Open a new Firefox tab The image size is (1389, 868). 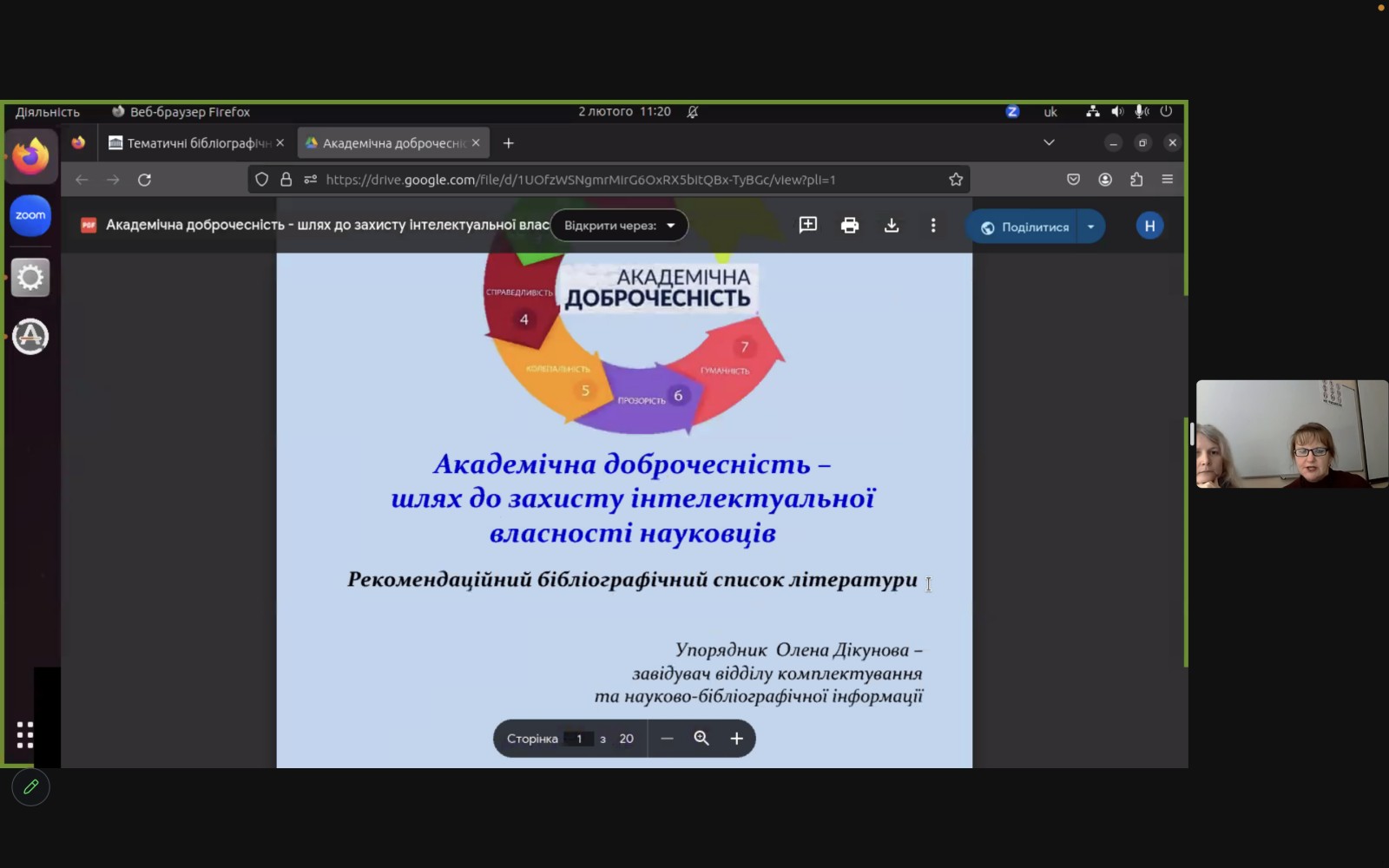point(509,143)
